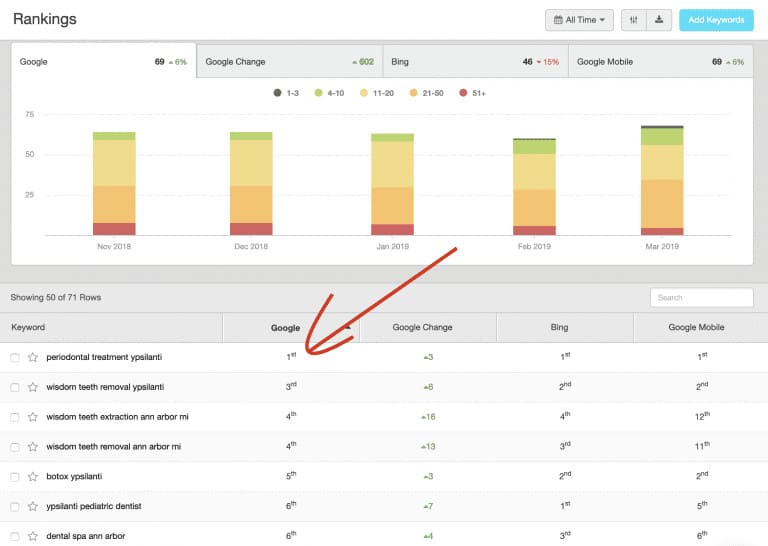This screenshot has height=546, width=768.
Task: Check the box for wisdom teeth extraction ann arbor mi
Action: tap(15, 417)
